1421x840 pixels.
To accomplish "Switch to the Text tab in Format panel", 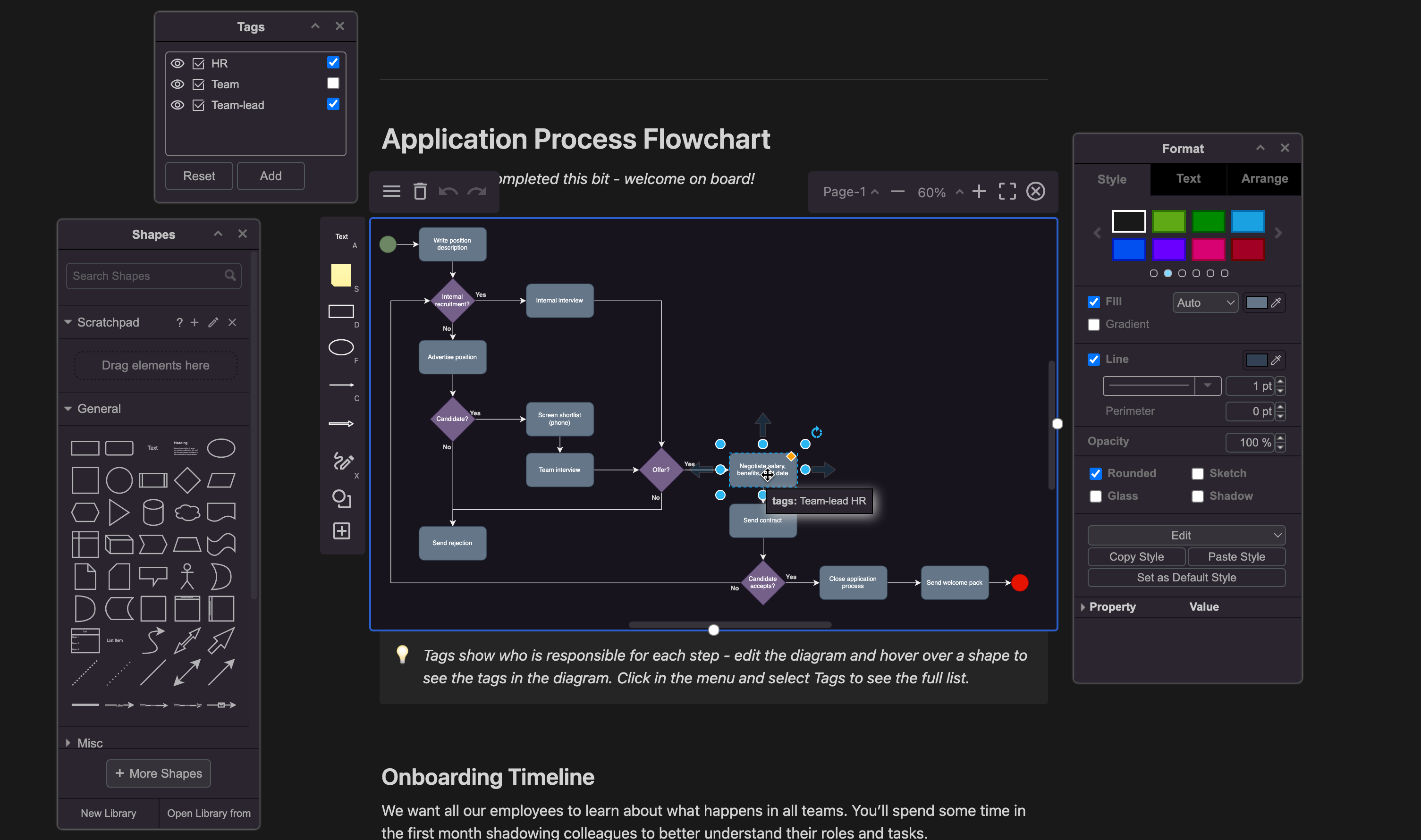I will coord(1188,178).
